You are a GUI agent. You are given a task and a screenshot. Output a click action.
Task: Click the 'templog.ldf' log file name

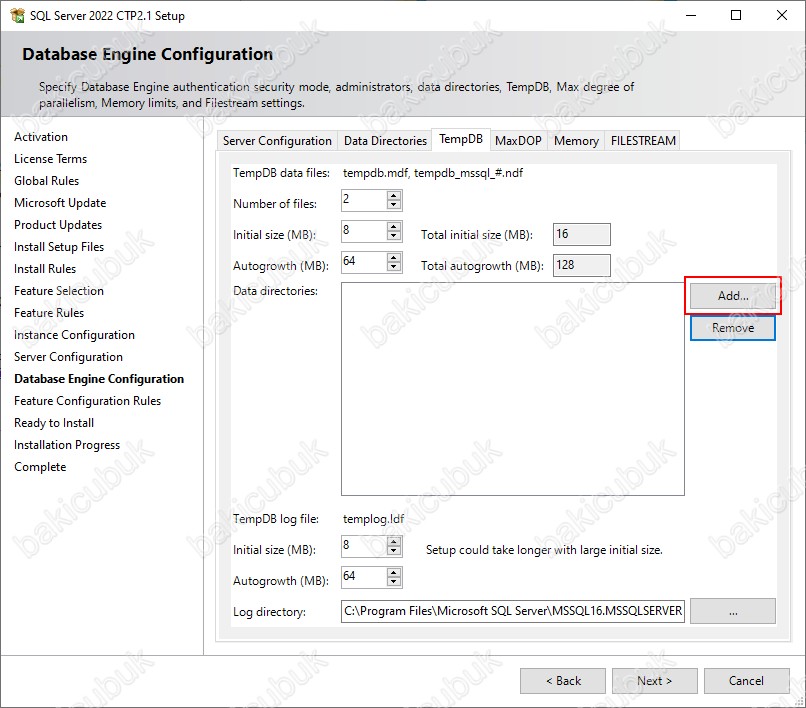click(374, 519)
